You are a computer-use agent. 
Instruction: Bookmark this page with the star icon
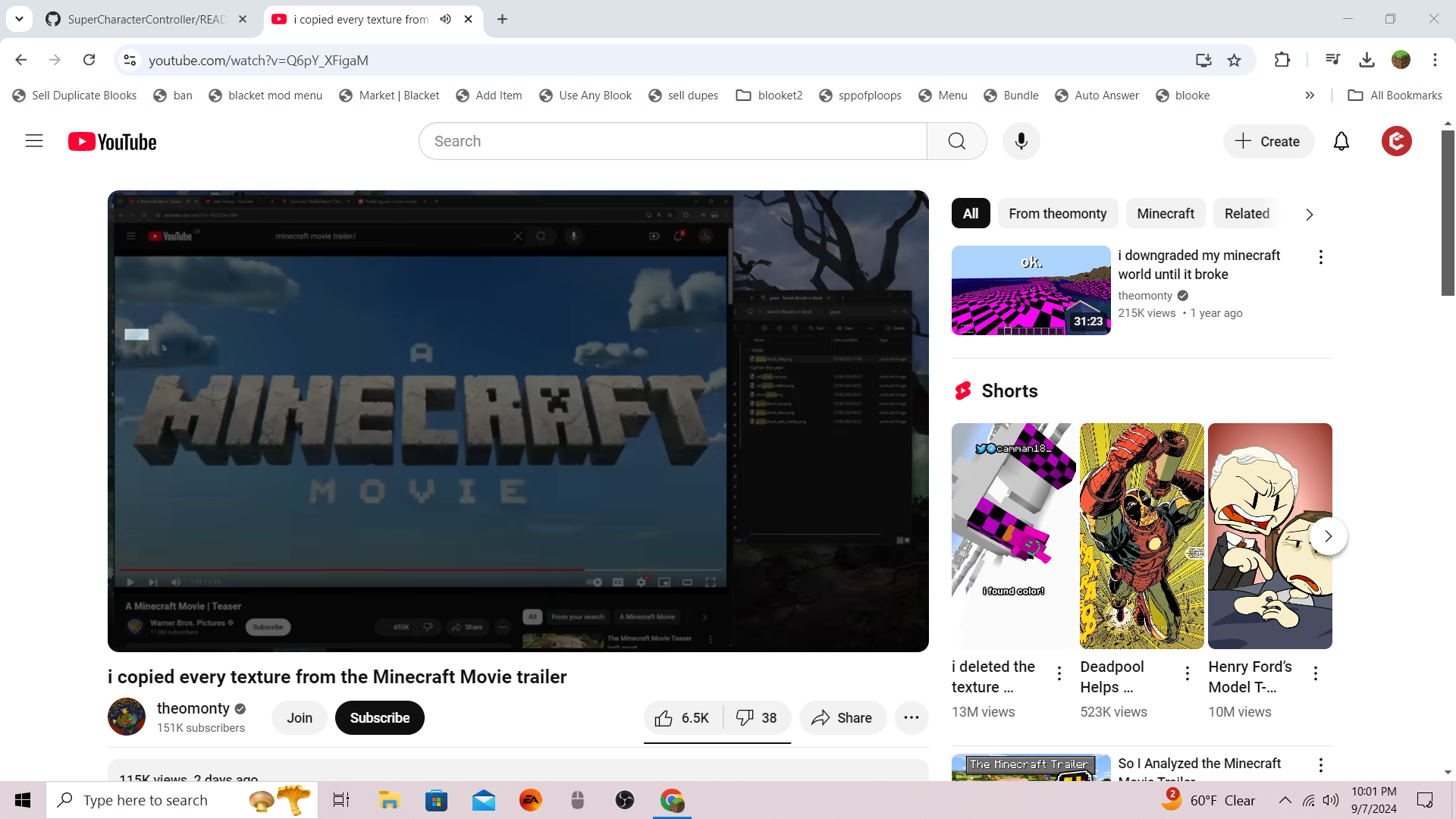pyautogui.click(x=1234, y=60)
